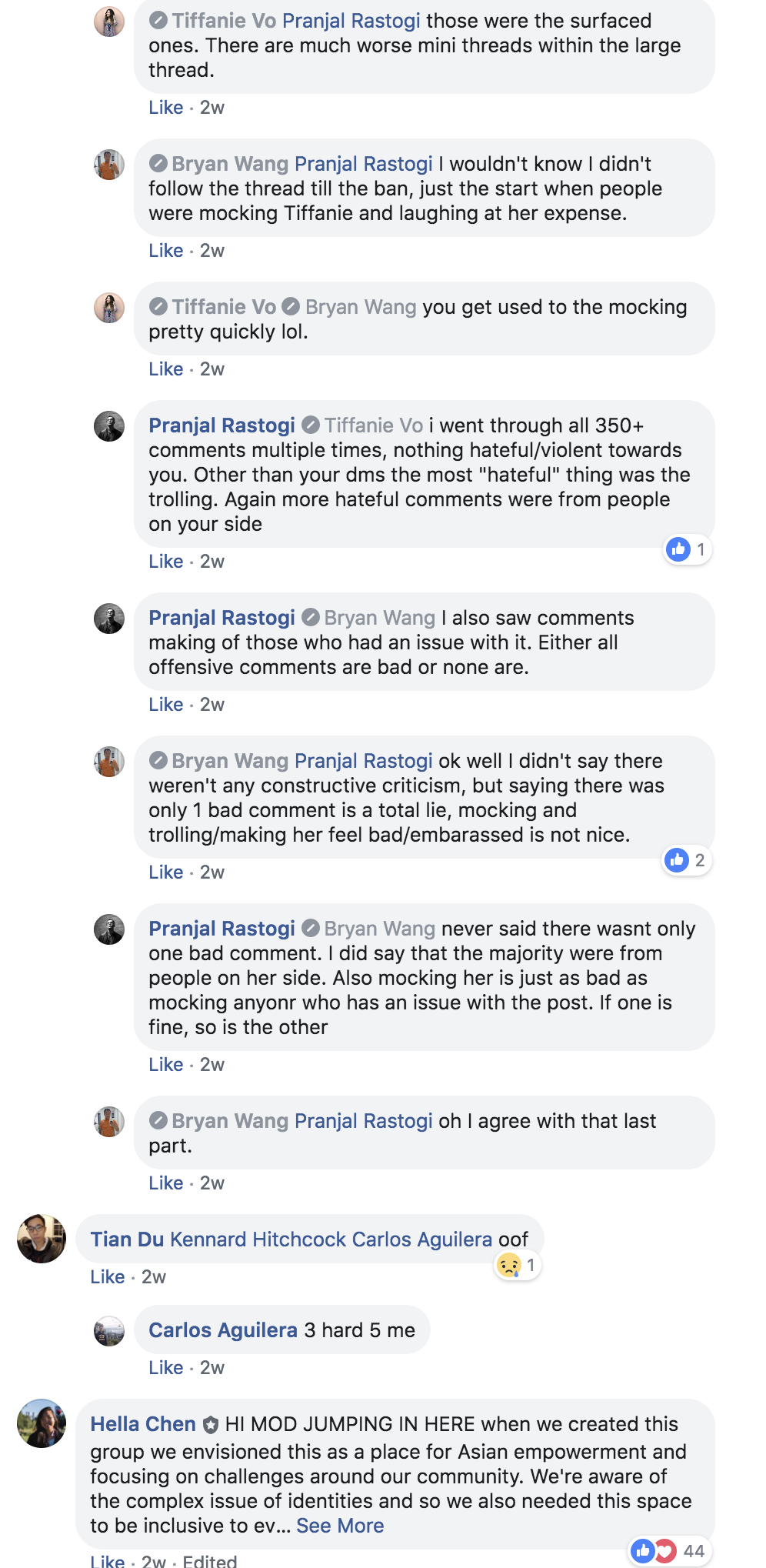The image size is (766, 1568).
Task: Like Bryan Wang's 'agree with that last part' reply
Action: 165,1183
